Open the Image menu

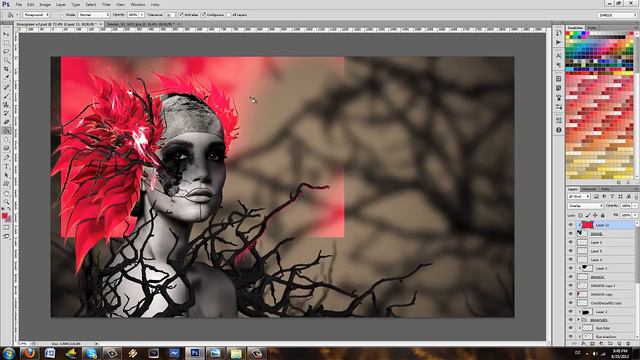[45, 4]
